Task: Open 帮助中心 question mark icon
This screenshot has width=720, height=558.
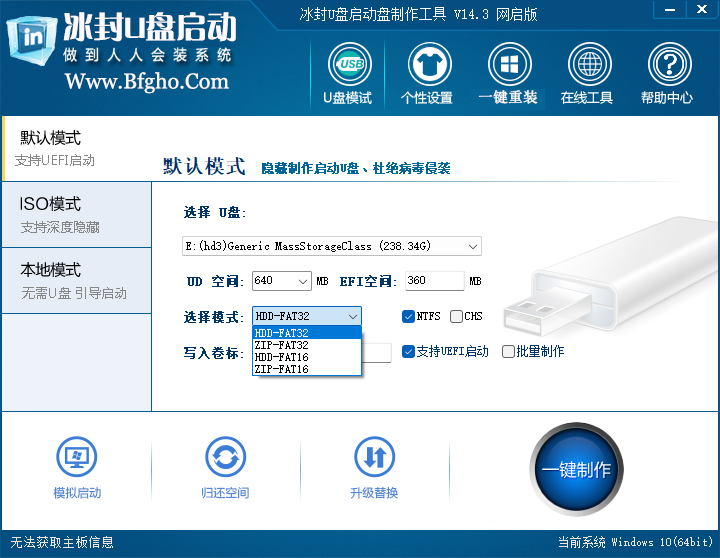Action: (x=669, y=64)
